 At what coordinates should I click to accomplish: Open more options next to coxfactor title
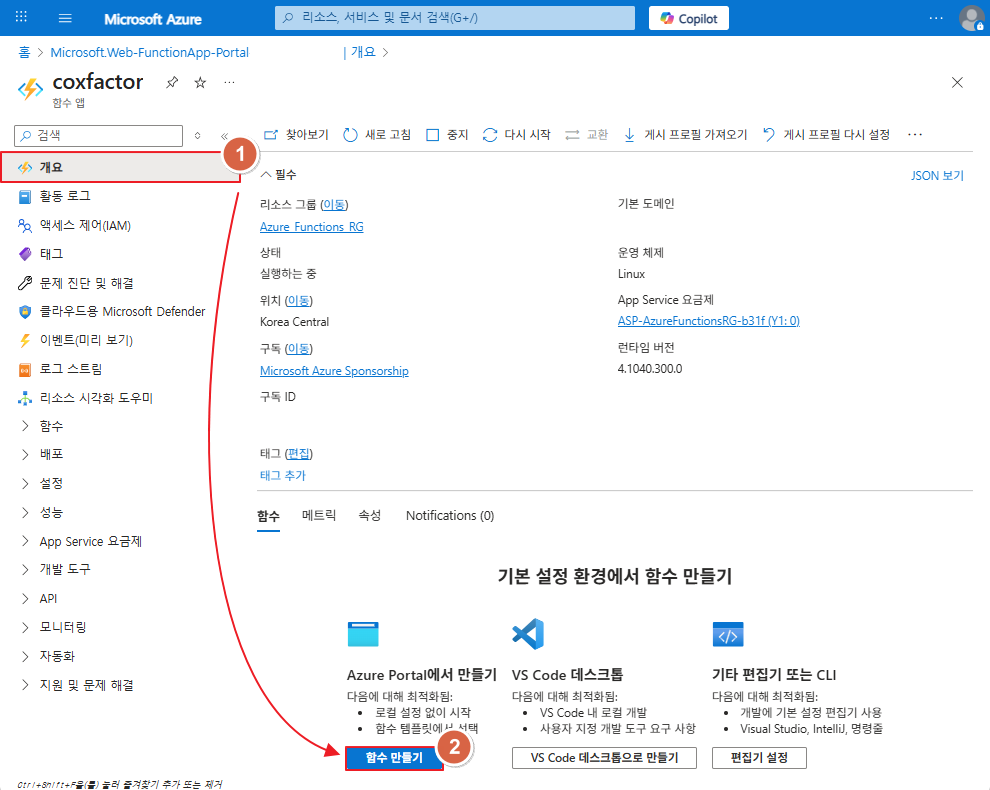click(230, 83)
